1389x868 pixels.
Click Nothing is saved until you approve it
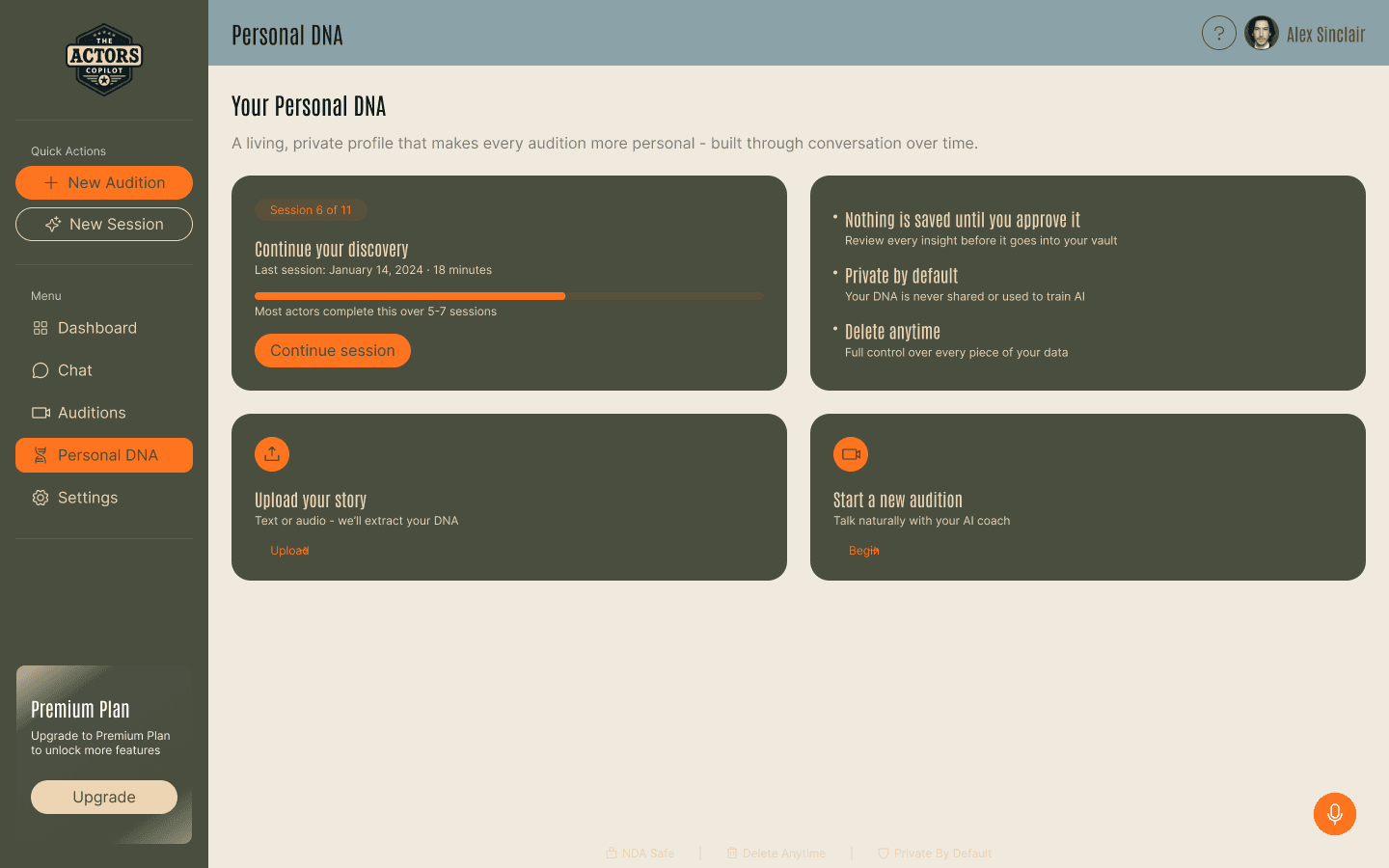(963, 220)
